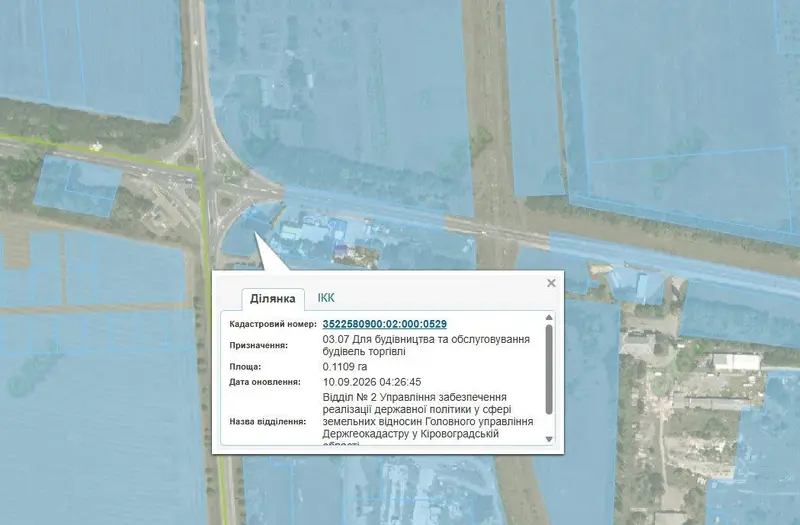Click the popup scrollbar up arrow
The image size is (800, 525).
(x=549, y=317)
